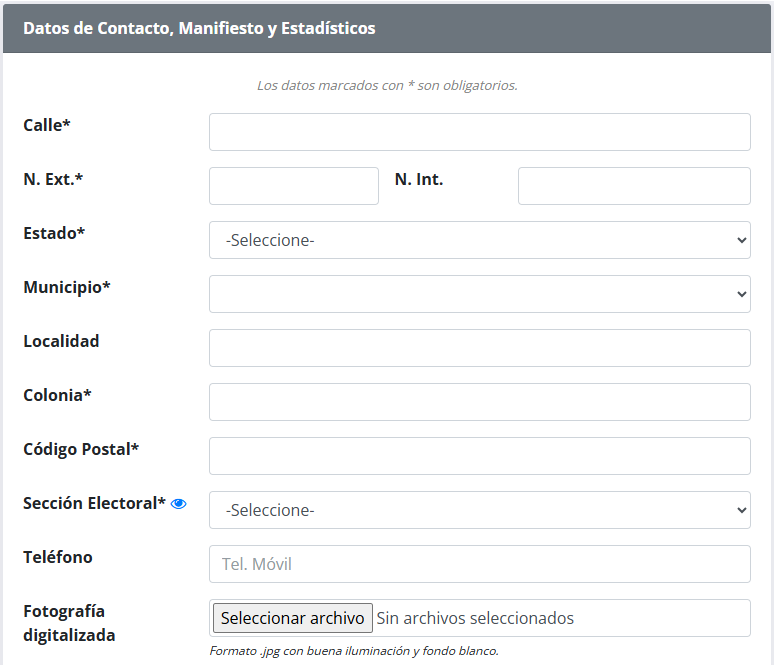Viewport: 774px width, 665px height.
Task: Click the N. Ext. input box
Action: coord(294,186)
